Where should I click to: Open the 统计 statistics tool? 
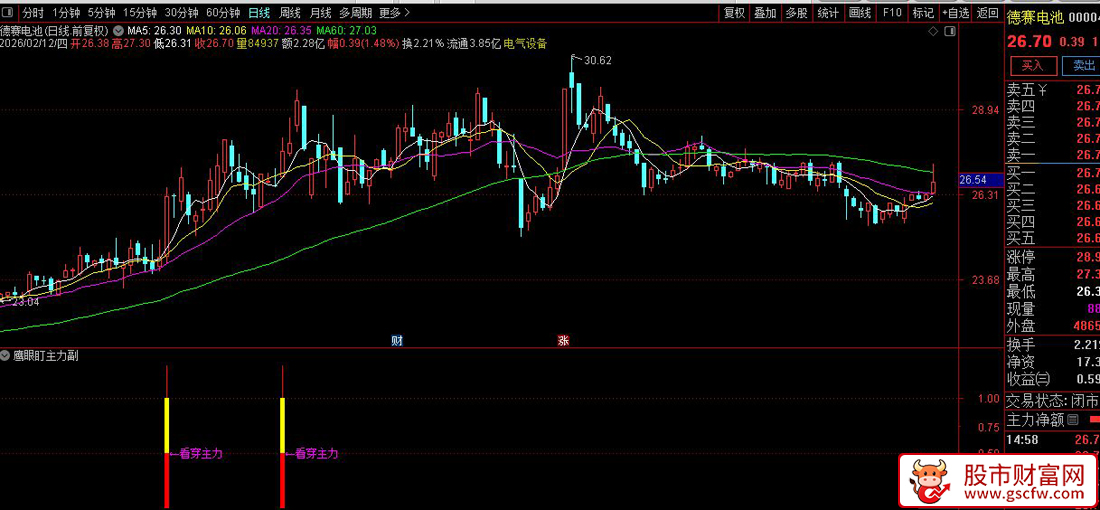point(828,13)
